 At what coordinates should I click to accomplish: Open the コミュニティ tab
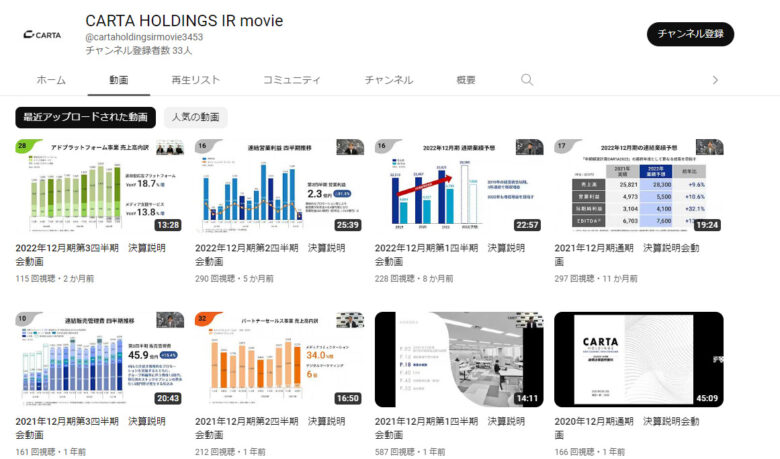292,80
